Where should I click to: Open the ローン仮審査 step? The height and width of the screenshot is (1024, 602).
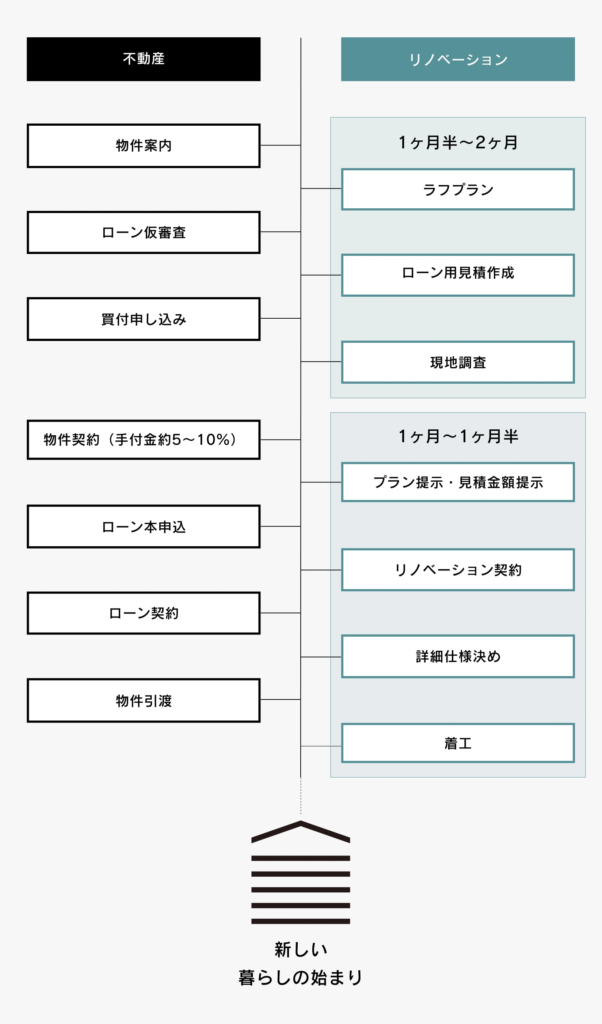pos(143,232)
